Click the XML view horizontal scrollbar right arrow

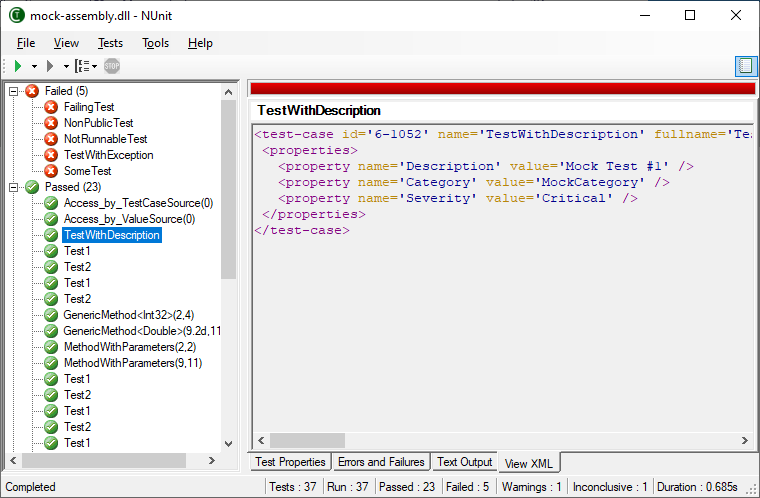click(744, 441)
